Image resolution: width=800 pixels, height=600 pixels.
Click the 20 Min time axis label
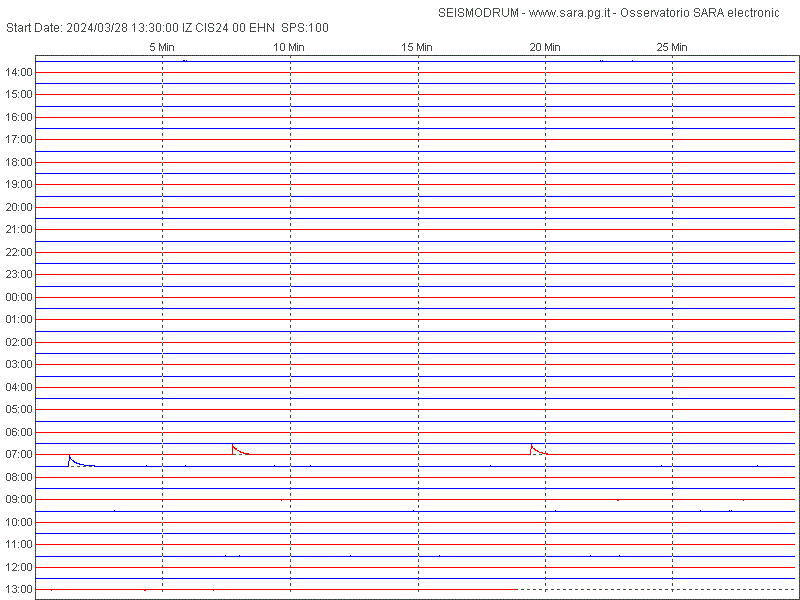point(545,47)
